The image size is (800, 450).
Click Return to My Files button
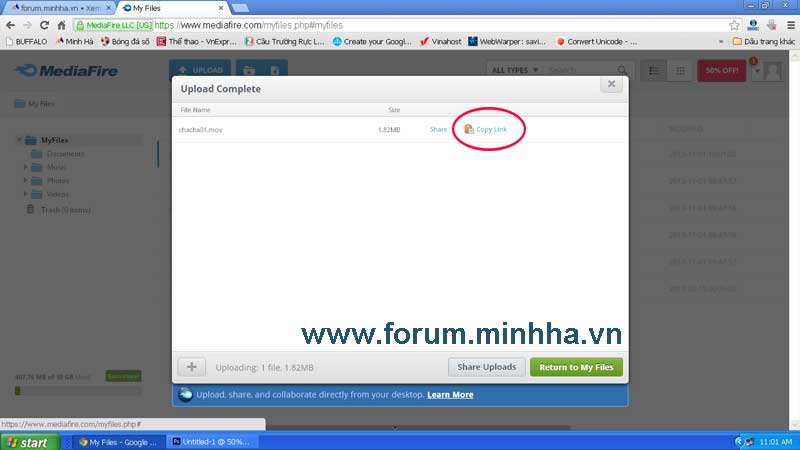point(576,367)
